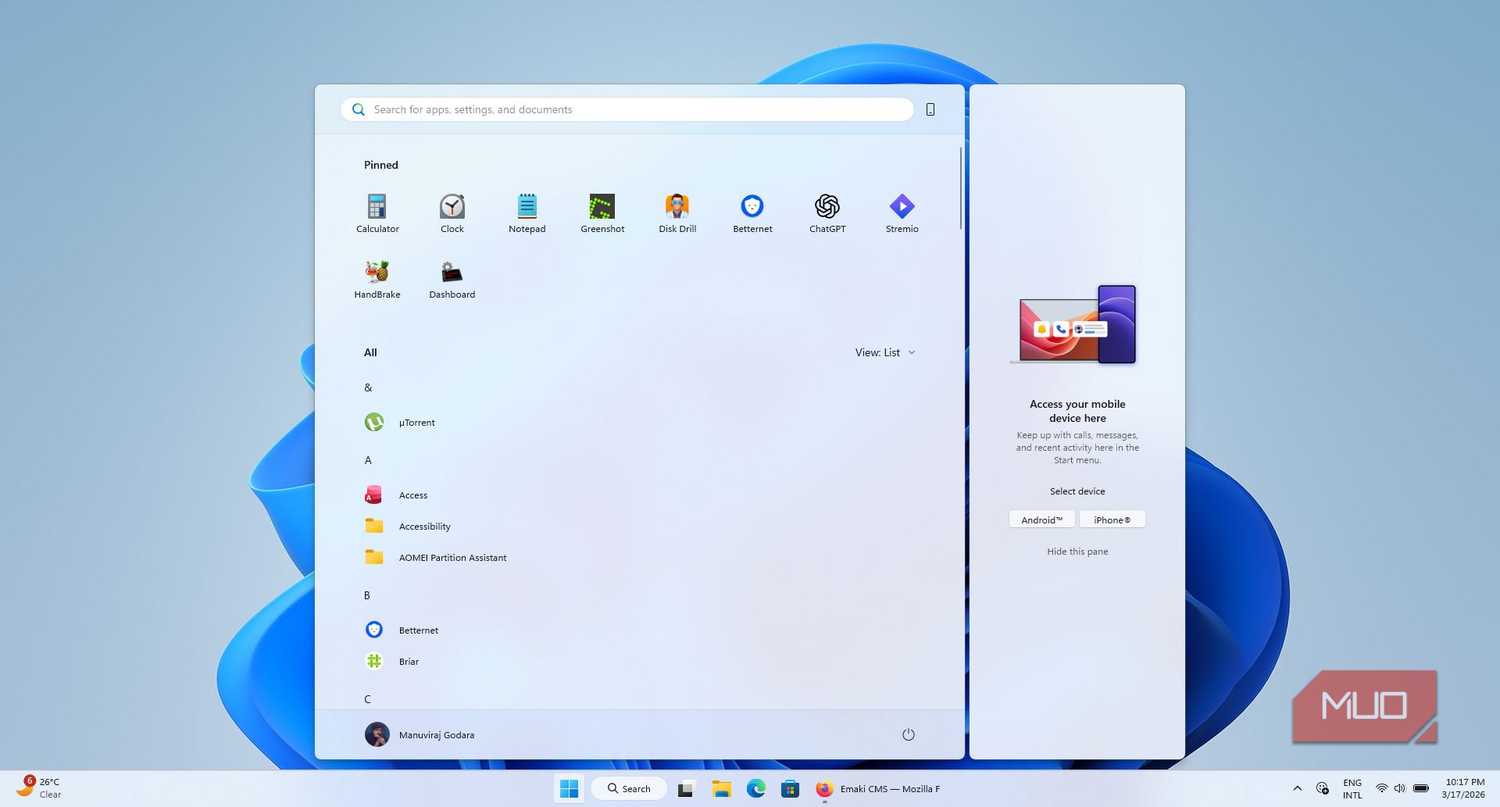This screenshot has height=807, width=1500.
Task: Jump to letter B header
Action: point(367,595)
